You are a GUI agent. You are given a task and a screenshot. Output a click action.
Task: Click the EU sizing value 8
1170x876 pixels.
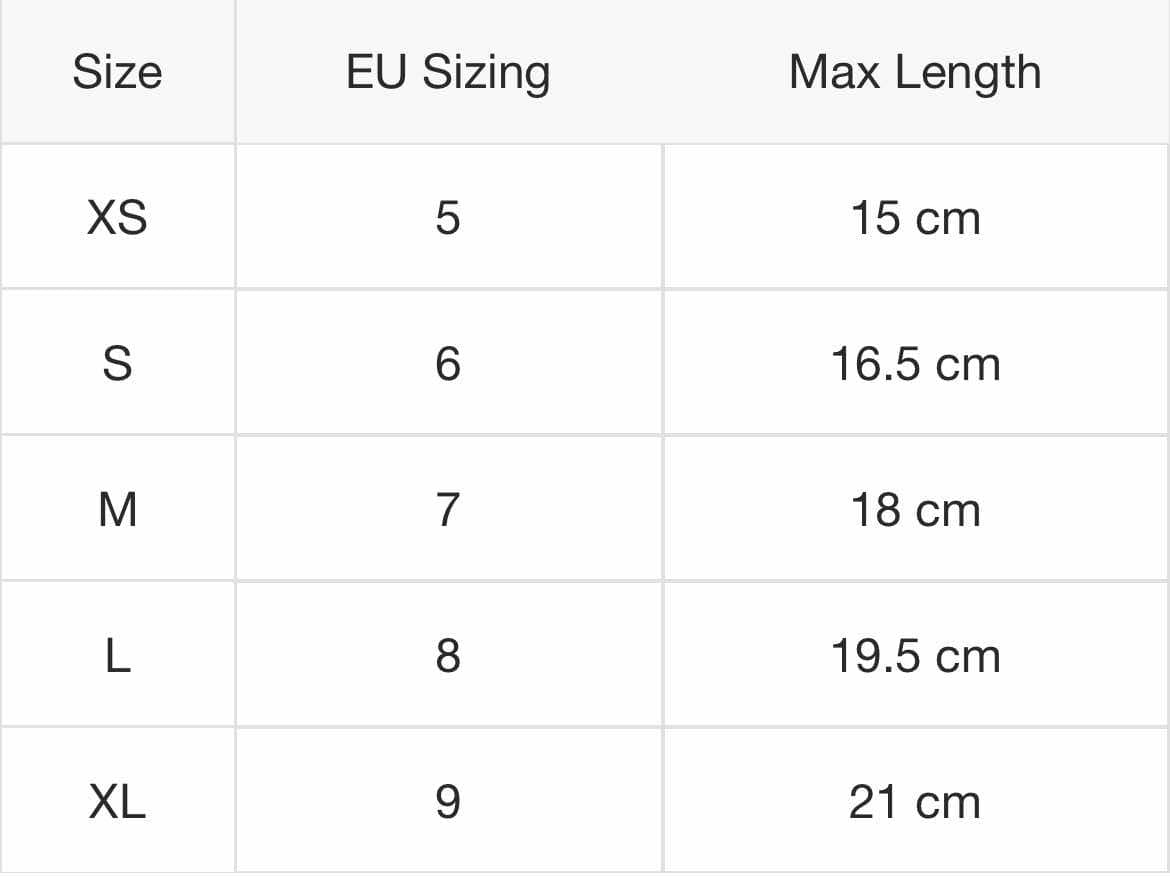(x=448, y=655)
